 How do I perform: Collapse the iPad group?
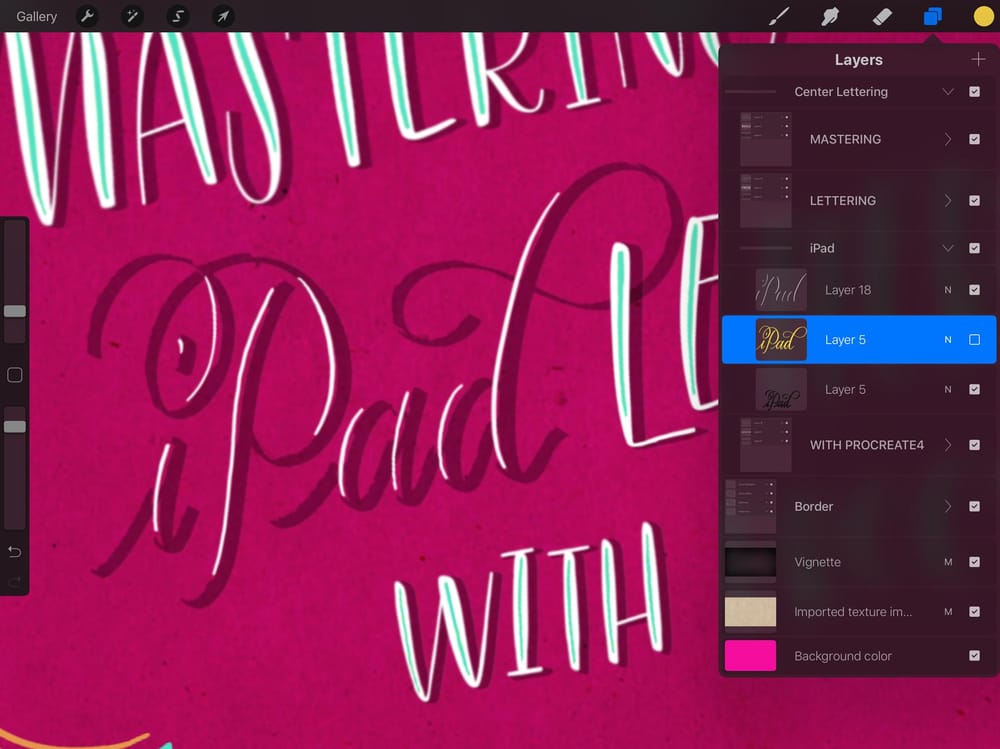(948, 248)
